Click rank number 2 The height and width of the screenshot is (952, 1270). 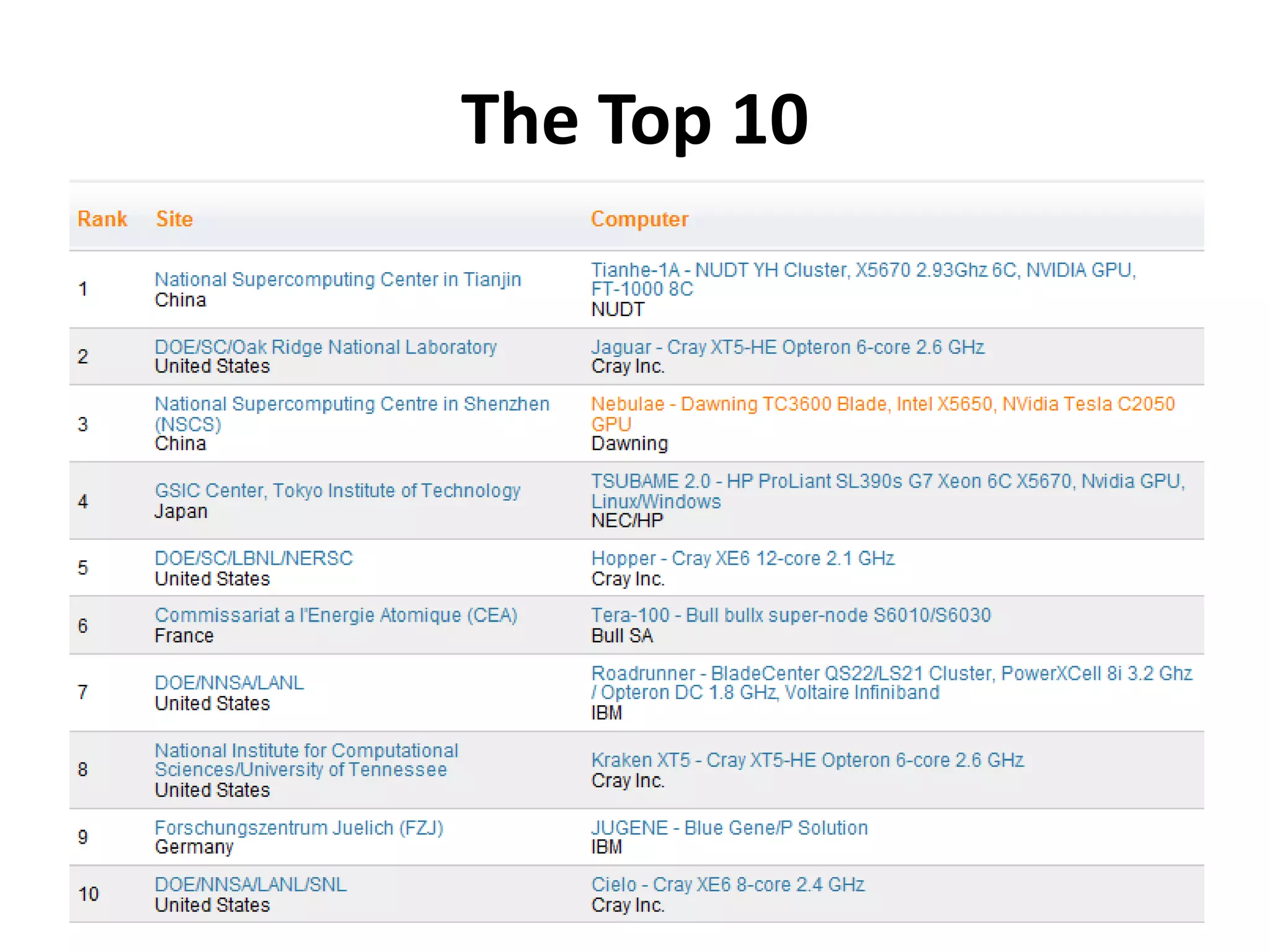tap(83, 356)
